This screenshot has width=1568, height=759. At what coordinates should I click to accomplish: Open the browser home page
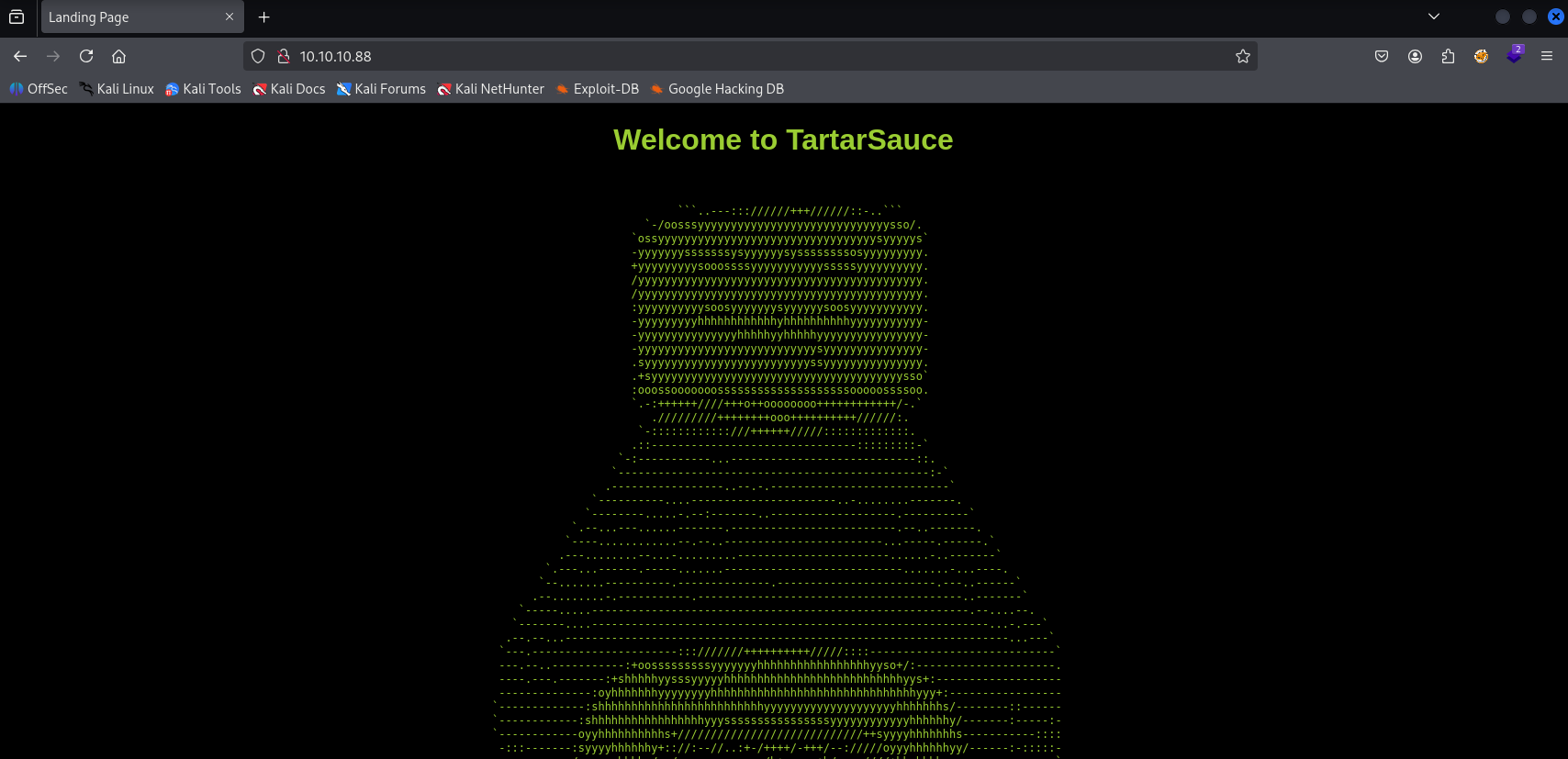point(118,56)
